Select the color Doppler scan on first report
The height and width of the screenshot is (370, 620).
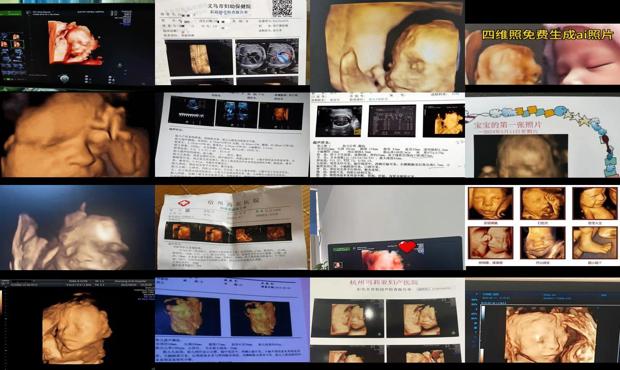[x=267, y=57]
